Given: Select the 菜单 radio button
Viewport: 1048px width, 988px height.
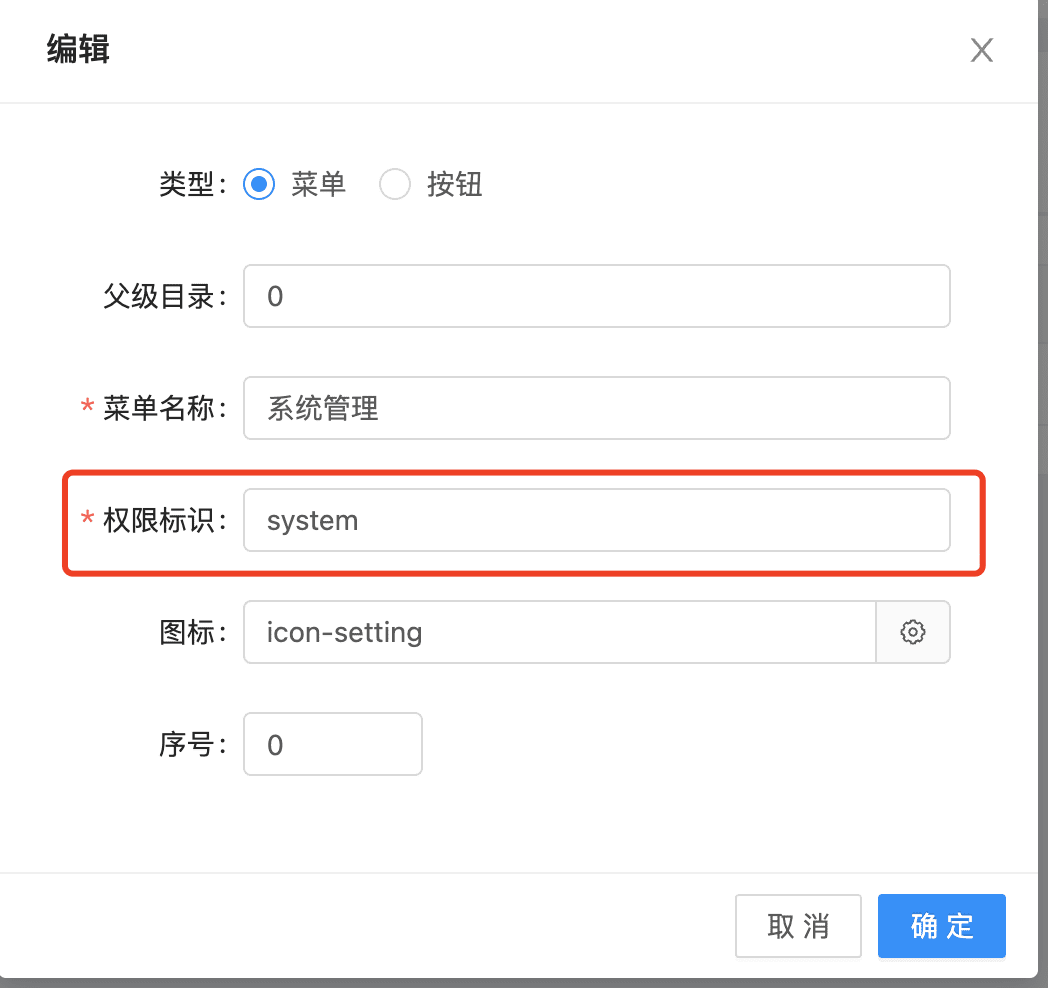Looking at the screenshot, I should 259,184.
